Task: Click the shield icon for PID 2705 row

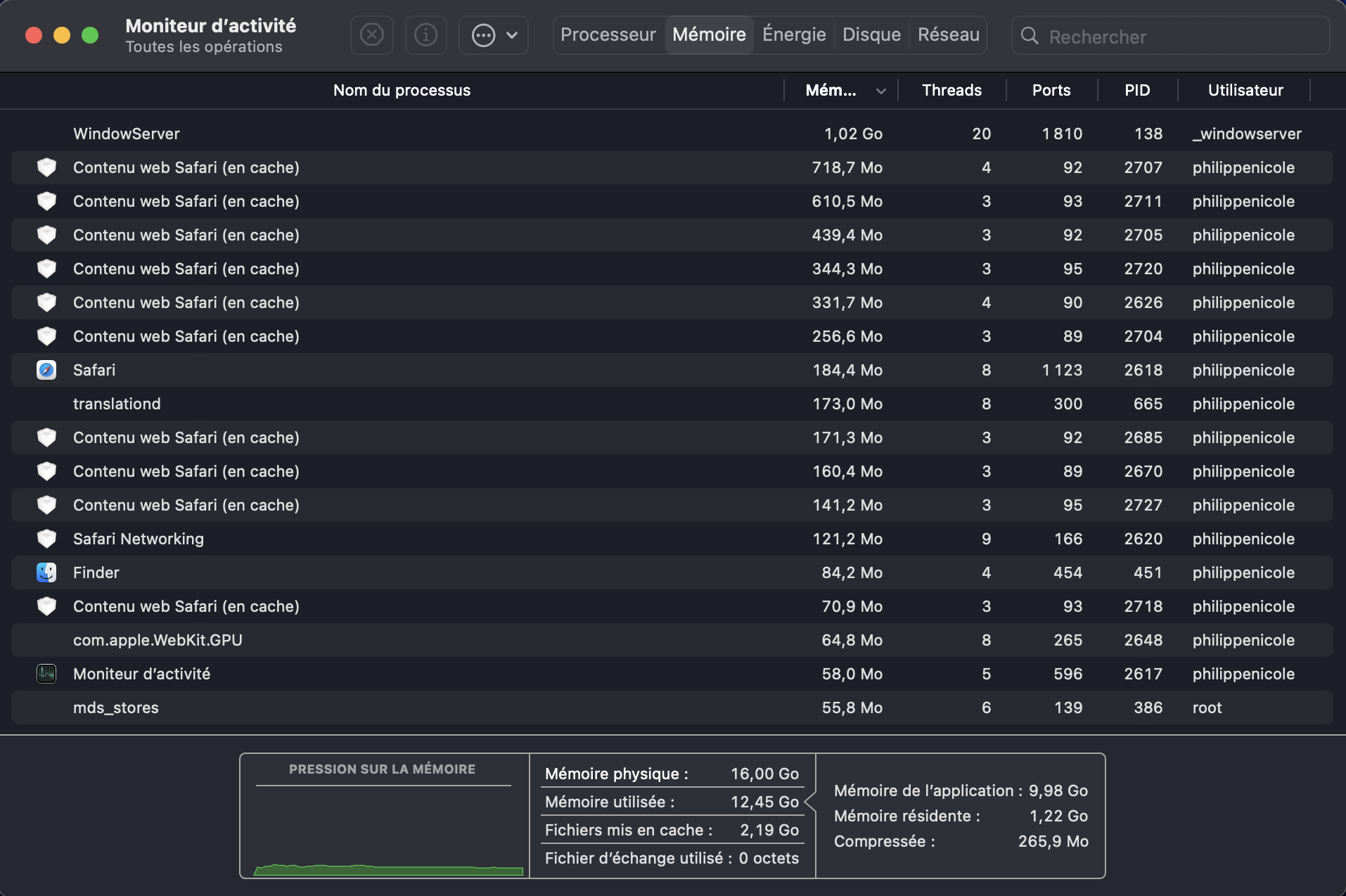Action: coord(46,235)
